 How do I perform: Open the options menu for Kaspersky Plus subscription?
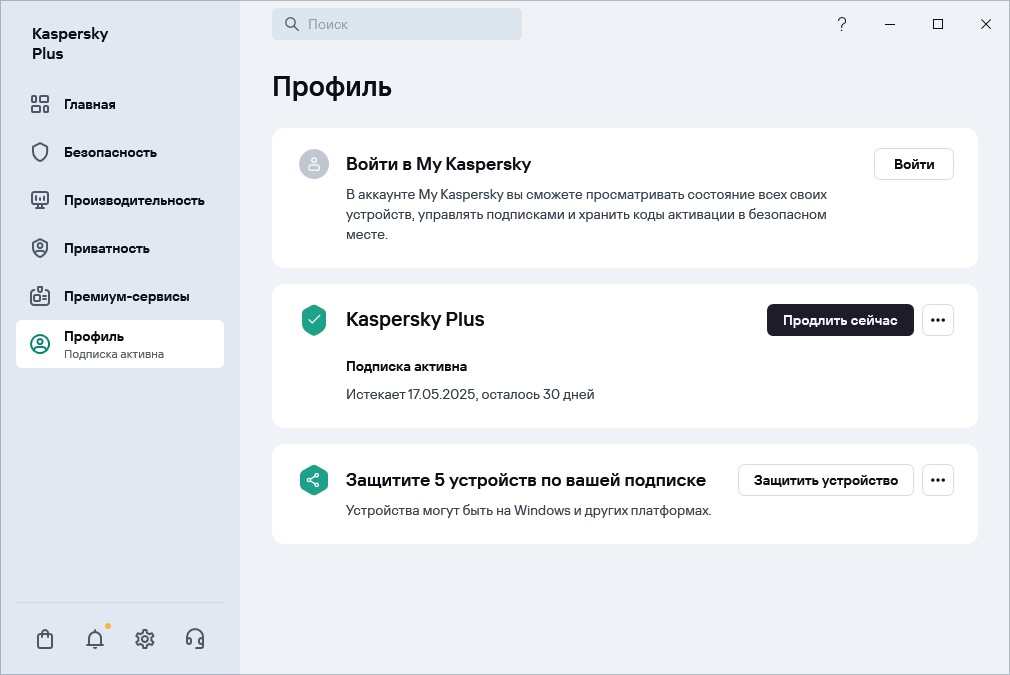coord(938,320)
